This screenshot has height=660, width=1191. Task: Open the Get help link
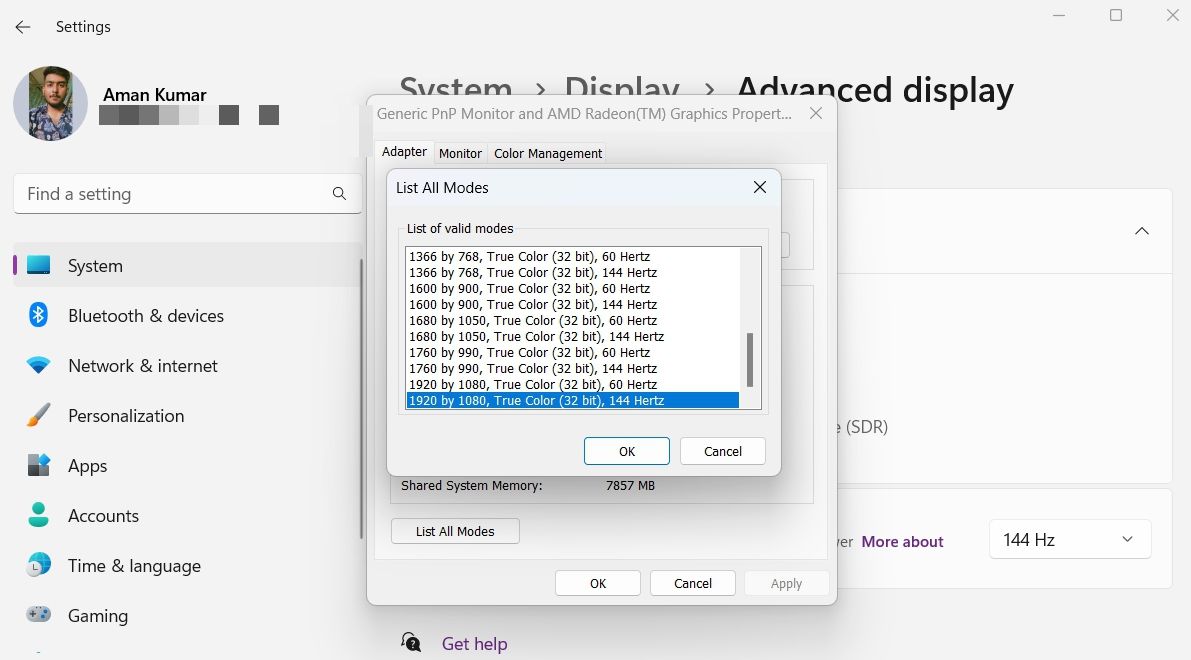(474, 644)
